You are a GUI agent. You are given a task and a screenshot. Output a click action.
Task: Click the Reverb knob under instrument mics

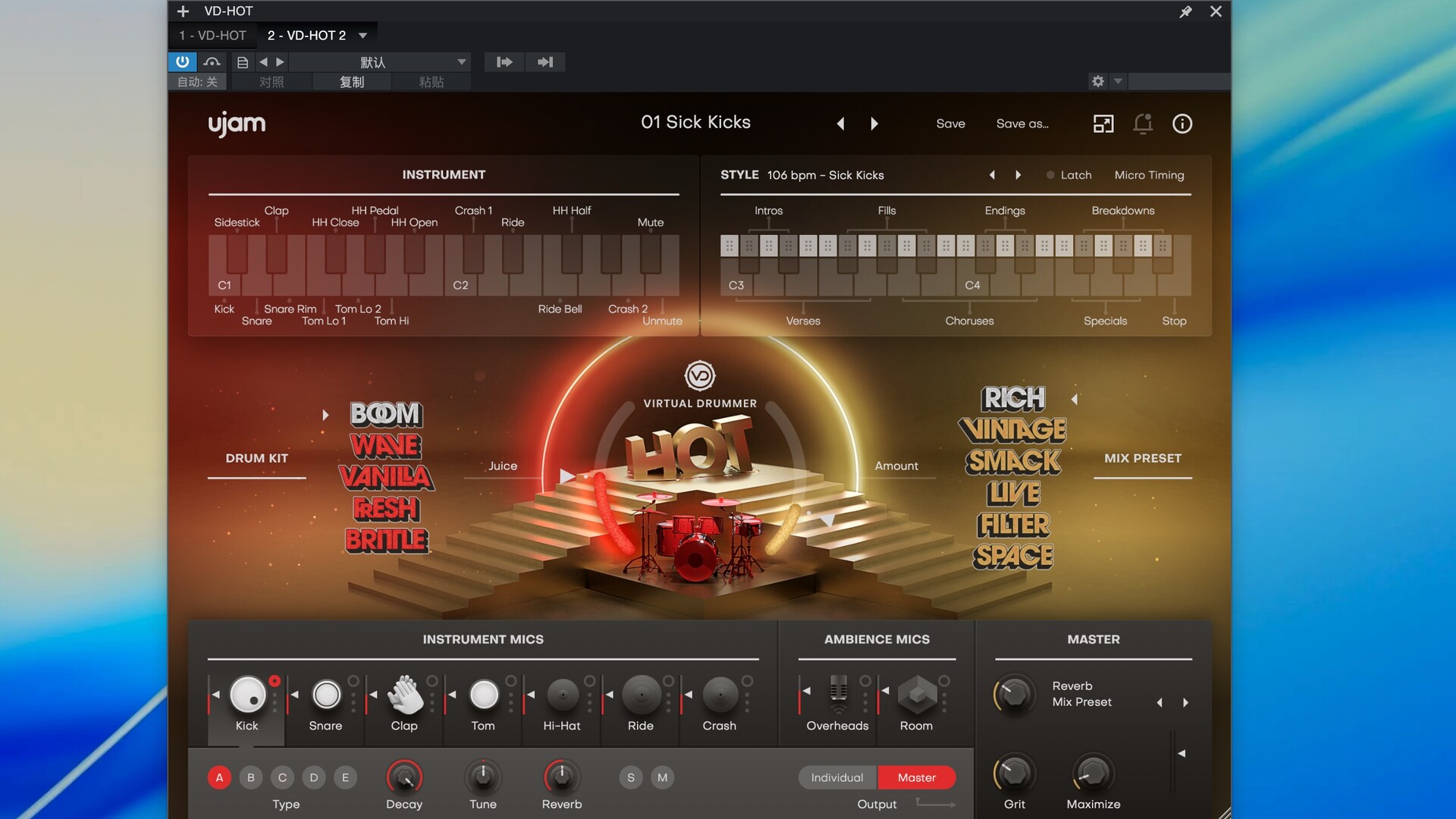click(x=562, y=777)
